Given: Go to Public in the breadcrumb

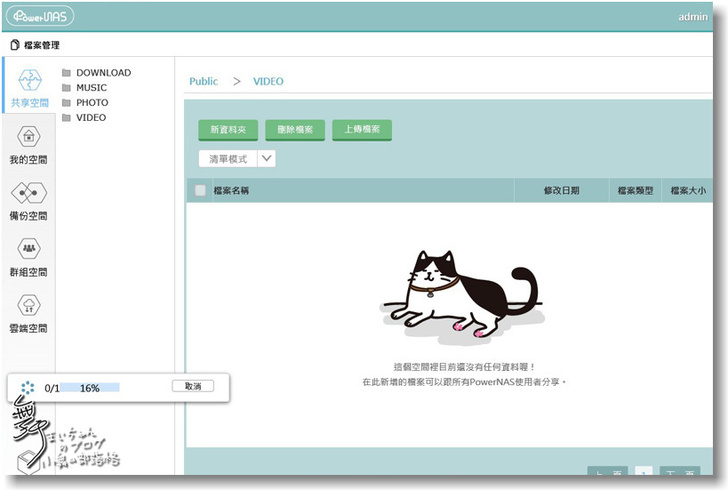Looking at the screenshot, I should (x=203, y=81).
